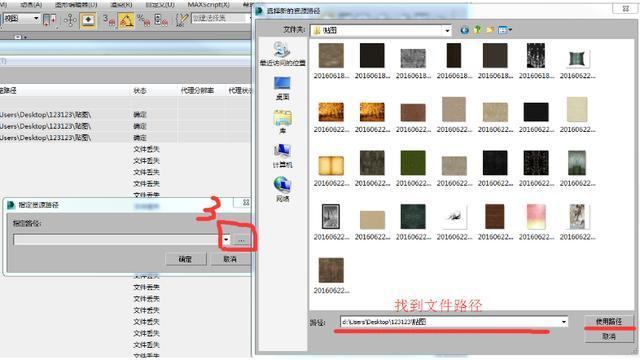Viewport: 640px width, 360px height.
Task: Go up one folder level in dialog
Action: pos(477,30)
